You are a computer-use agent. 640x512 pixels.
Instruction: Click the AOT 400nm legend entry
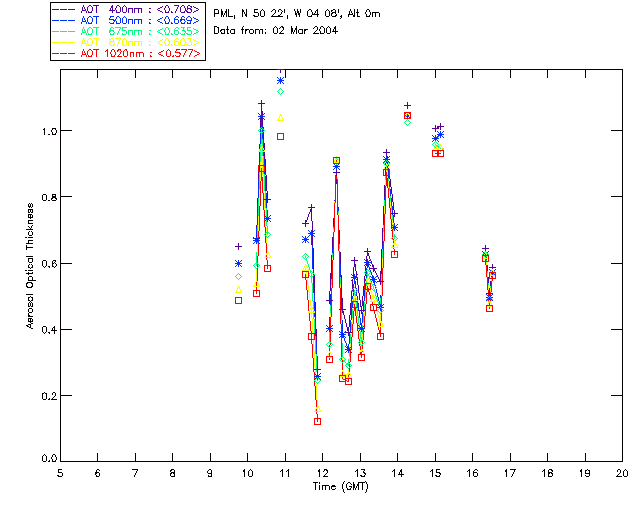[126, 9]
